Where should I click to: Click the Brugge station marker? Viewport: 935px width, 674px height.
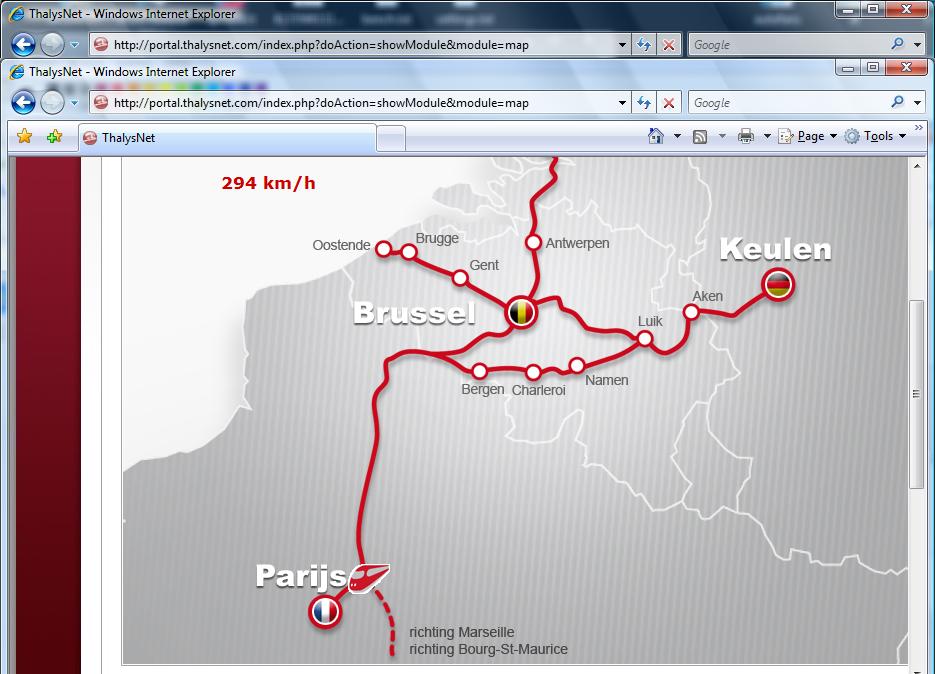[x=408, y=252]
